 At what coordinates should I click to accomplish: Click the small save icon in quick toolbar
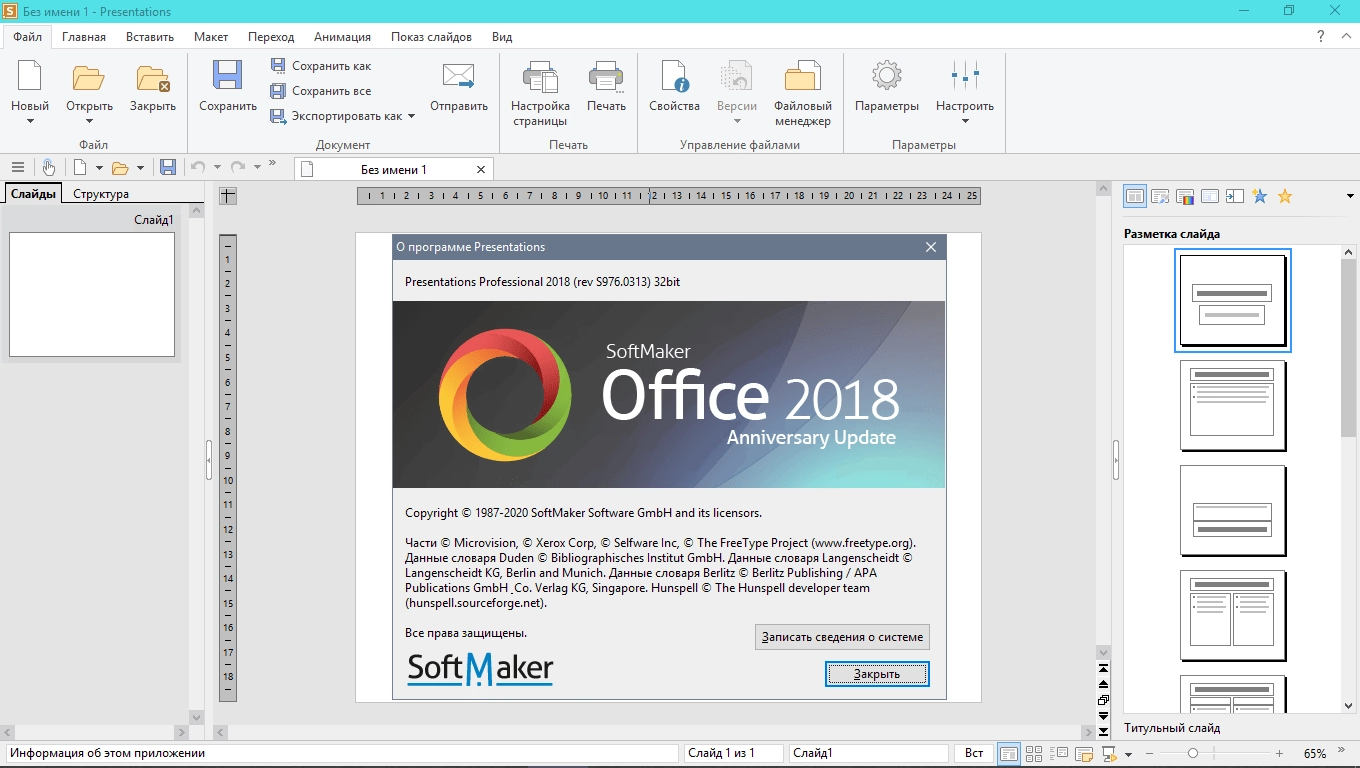(x=168, y=167)
